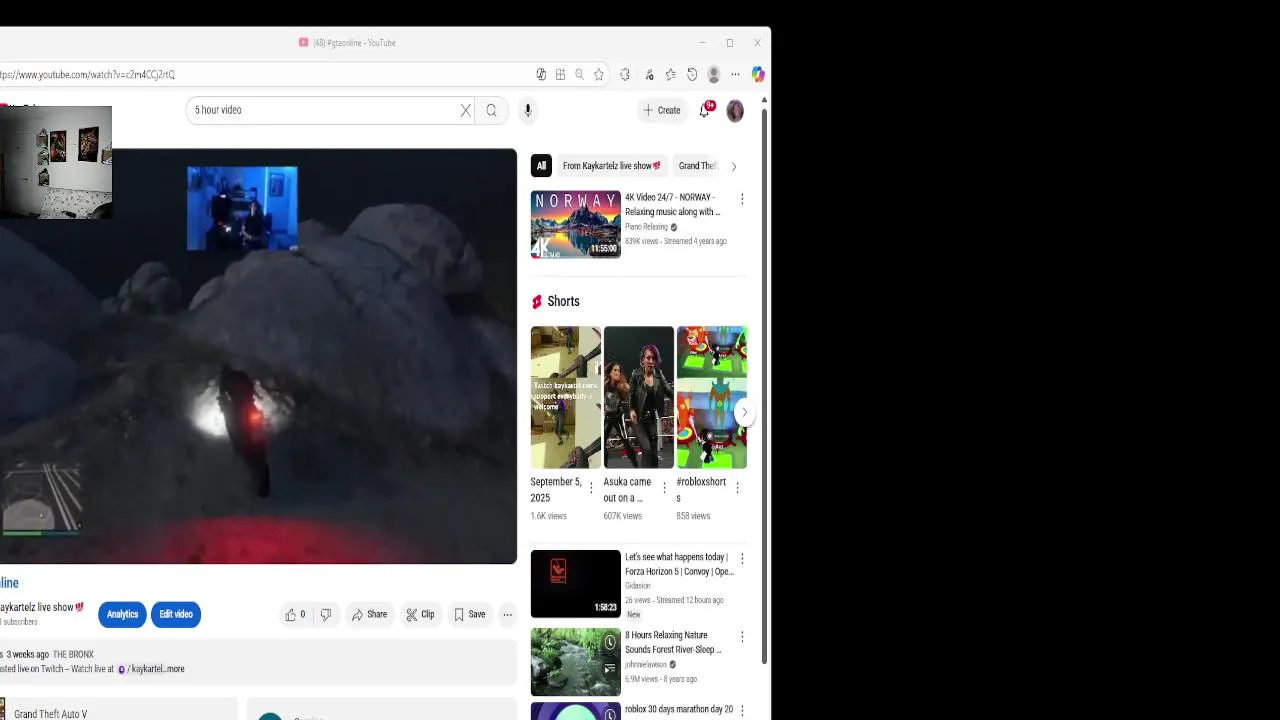Click the browser address bar URL

pyautogui.click(x=88, y=74)
